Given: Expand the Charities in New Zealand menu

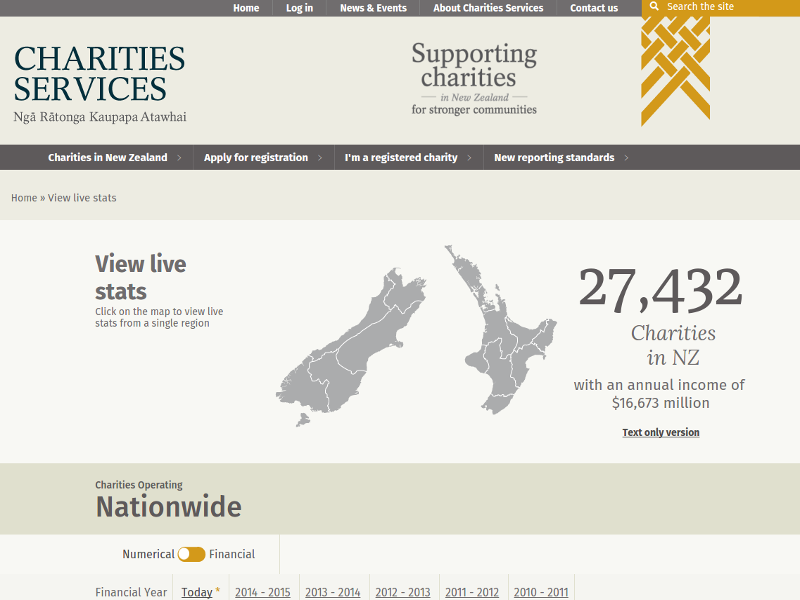Looking at the screenshot, I should (108, 158).
